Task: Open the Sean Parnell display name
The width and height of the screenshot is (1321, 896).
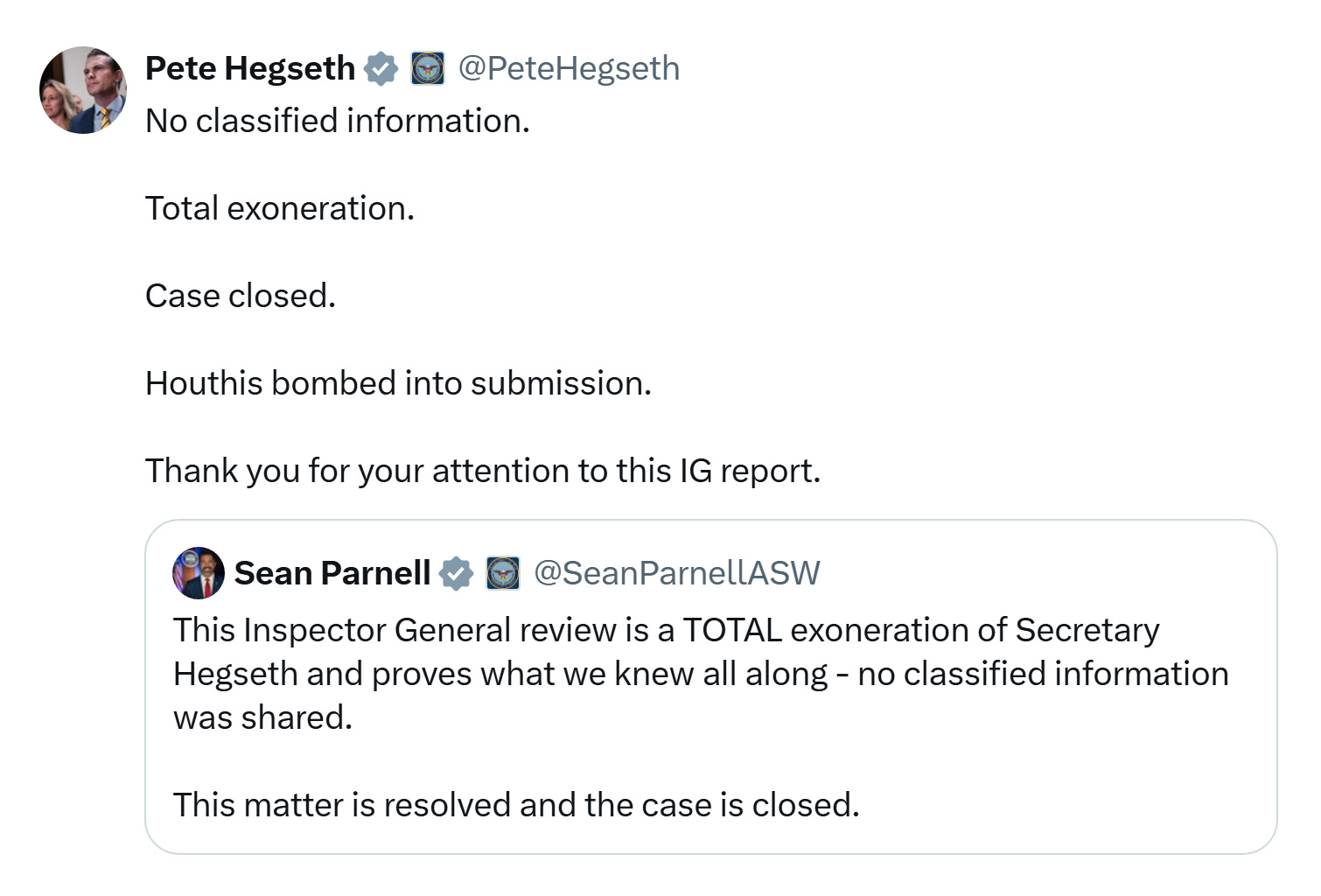Action: (x=332, y=573)
